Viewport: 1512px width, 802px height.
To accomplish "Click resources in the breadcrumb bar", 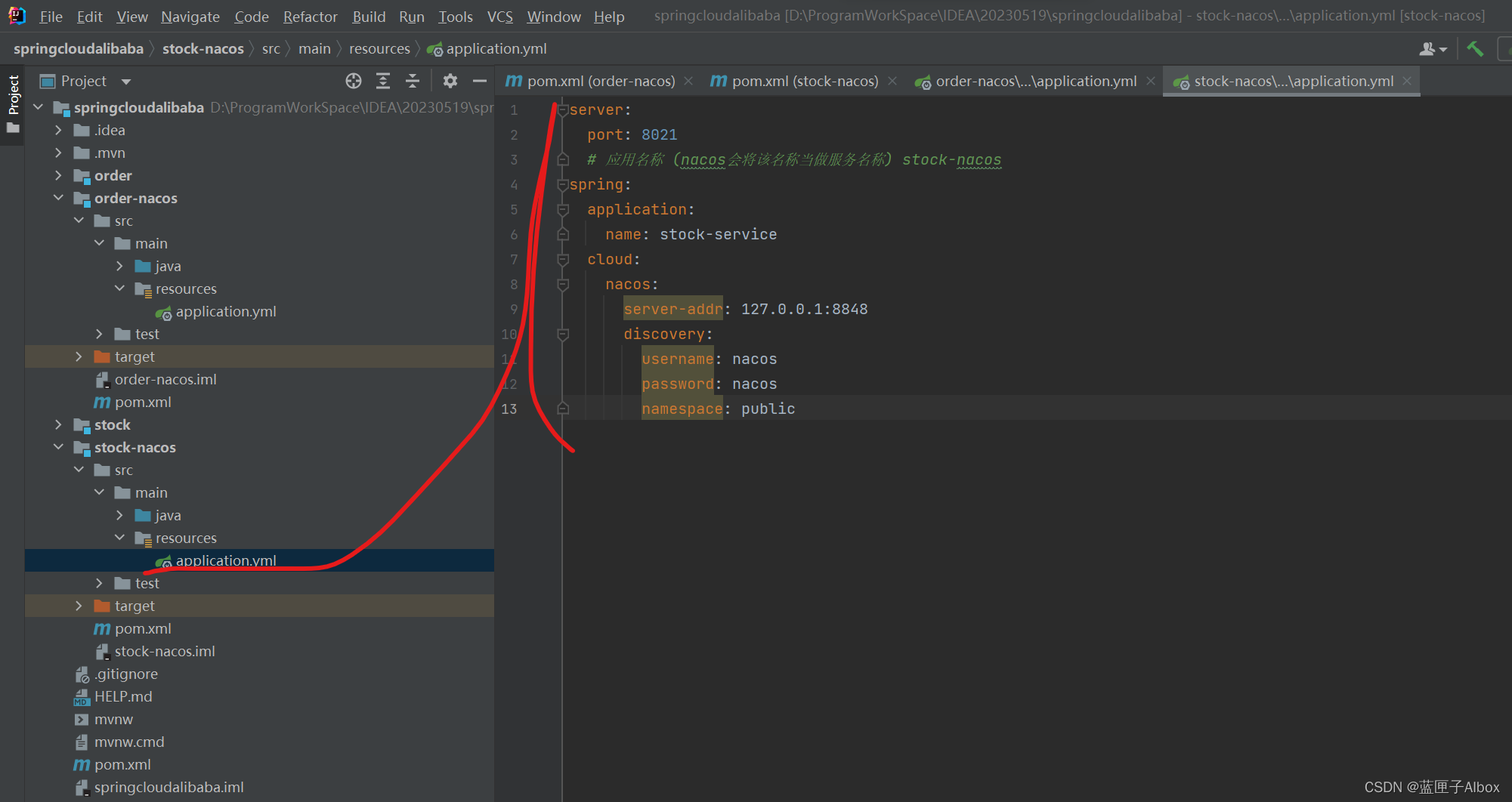I will [379, 48].
